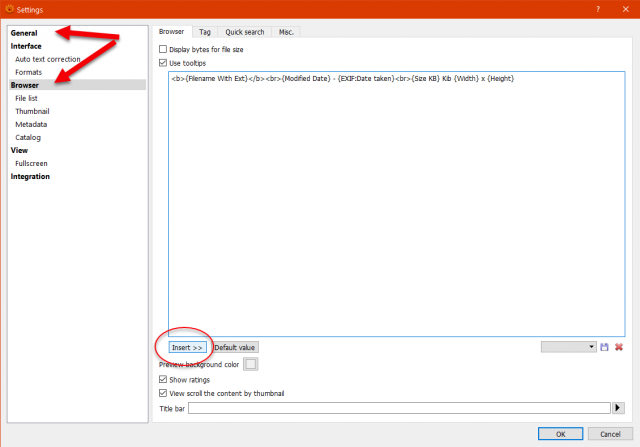Toggle the Use tooltips checkbox
The width and height of the screenshot is (640, 447).
163,63
